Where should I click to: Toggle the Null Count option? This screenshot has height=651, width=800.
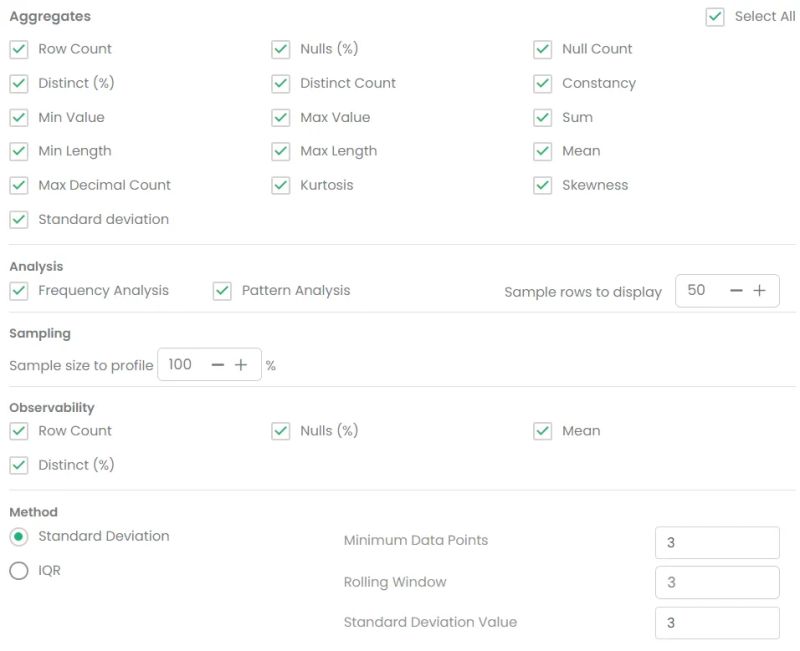pyautogui.click(x=542, y=49)
